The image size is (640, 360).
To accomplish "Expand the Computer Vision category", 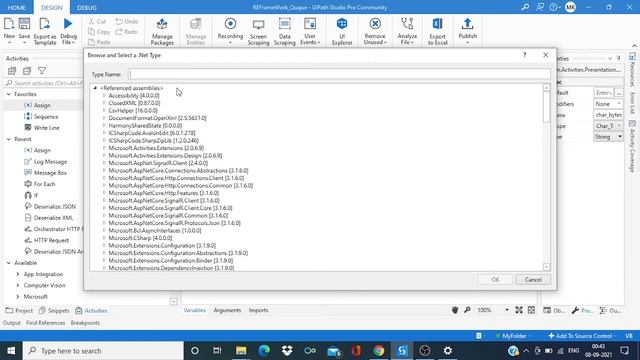I will pyautogui.click(x=18, y=285).
